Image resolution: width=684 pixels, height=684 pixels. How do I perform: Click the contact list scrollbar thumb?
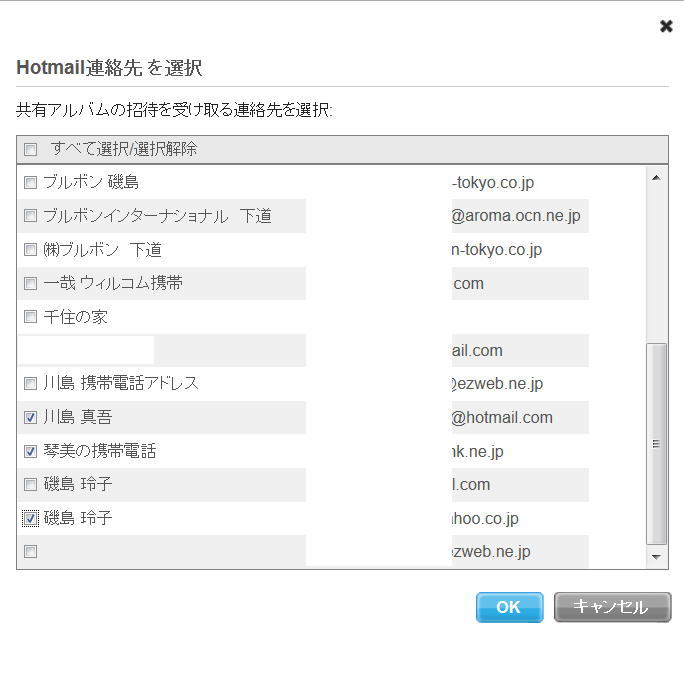[656, 444]
